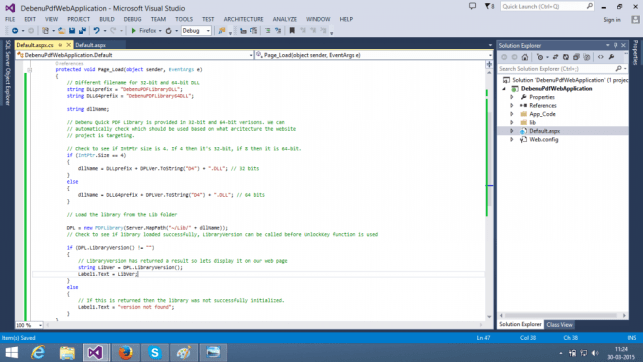Expand the References tree node
Viewport: 643px width, 362px height.
(x=512, y=105)
